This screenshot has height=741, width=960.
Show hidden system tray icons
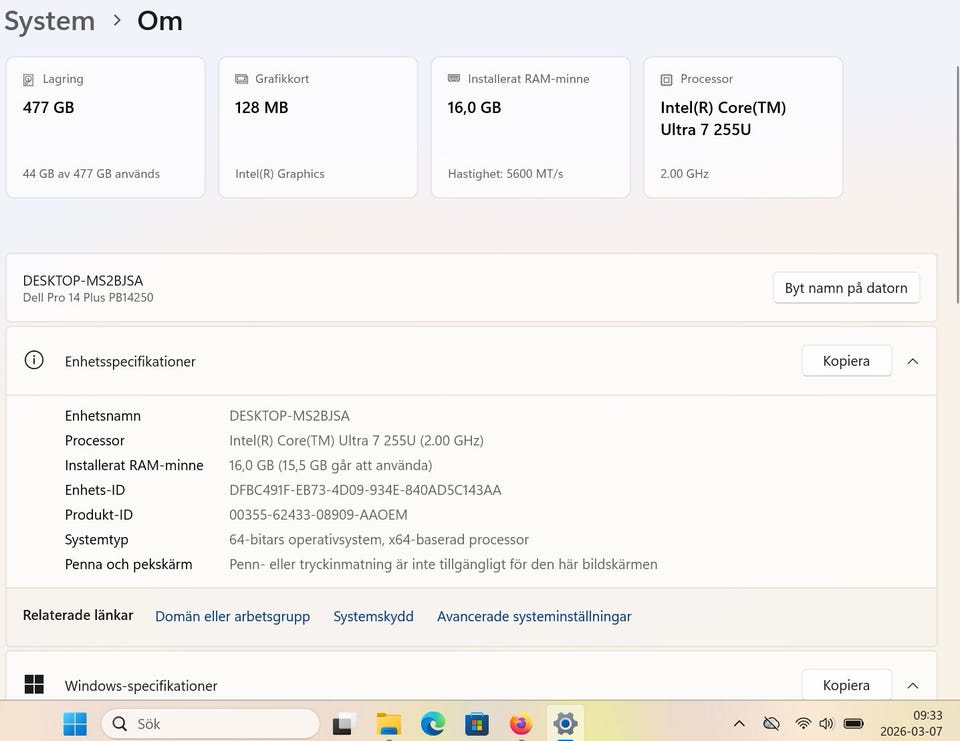739,723
